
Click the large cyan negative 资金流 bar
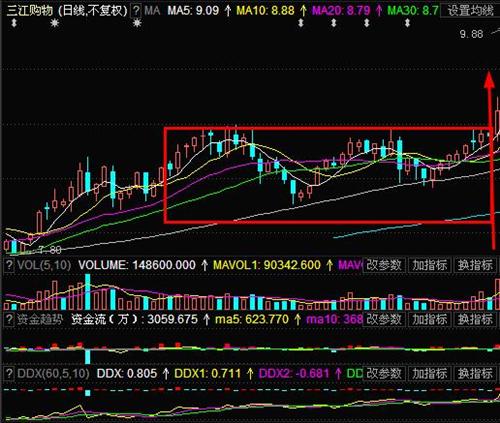(x=88, y=356)
